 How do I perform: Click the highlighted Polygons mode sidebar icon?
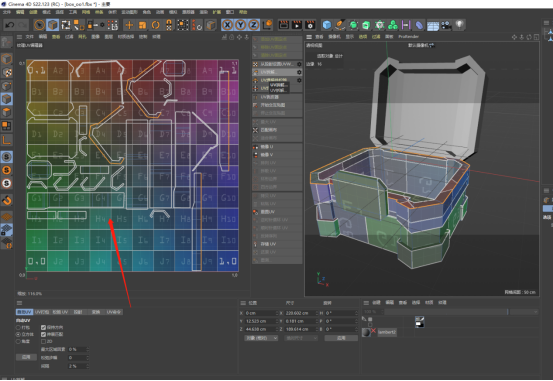[x=7, y=99]
